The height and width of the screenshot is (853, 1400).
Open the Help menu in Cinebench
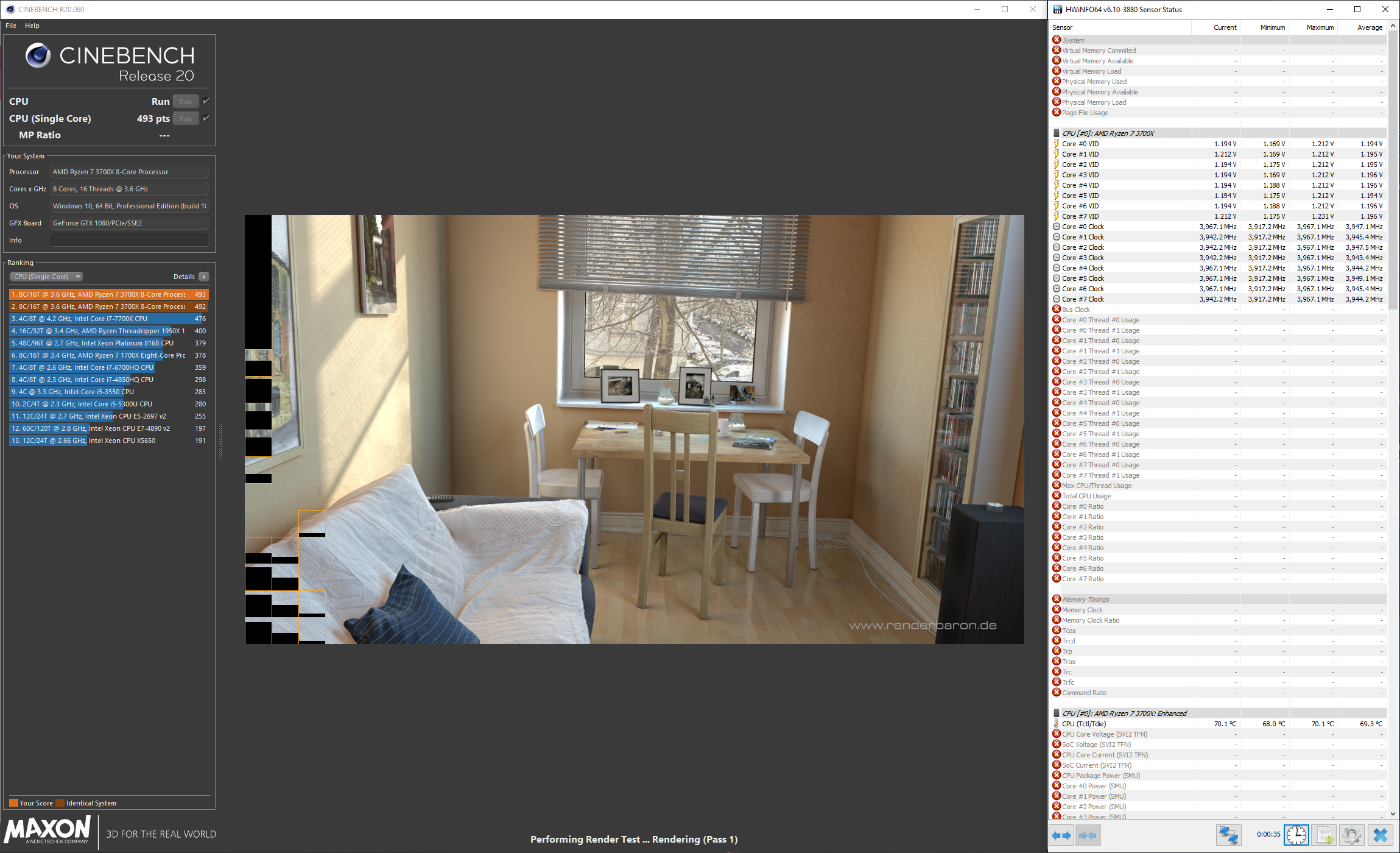pos(32,26)
